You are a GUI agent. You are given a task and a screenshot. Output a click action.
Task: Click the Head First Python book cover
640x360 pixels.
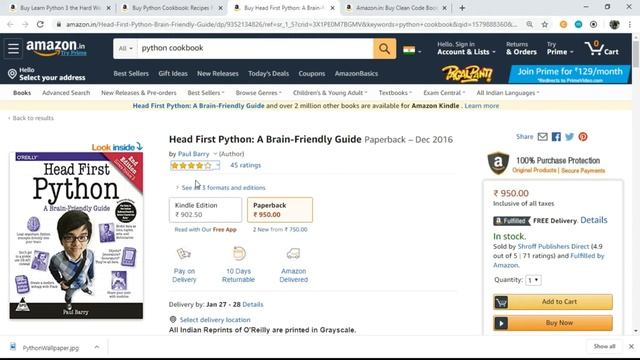pyautogui.click(x=76, y=236)
